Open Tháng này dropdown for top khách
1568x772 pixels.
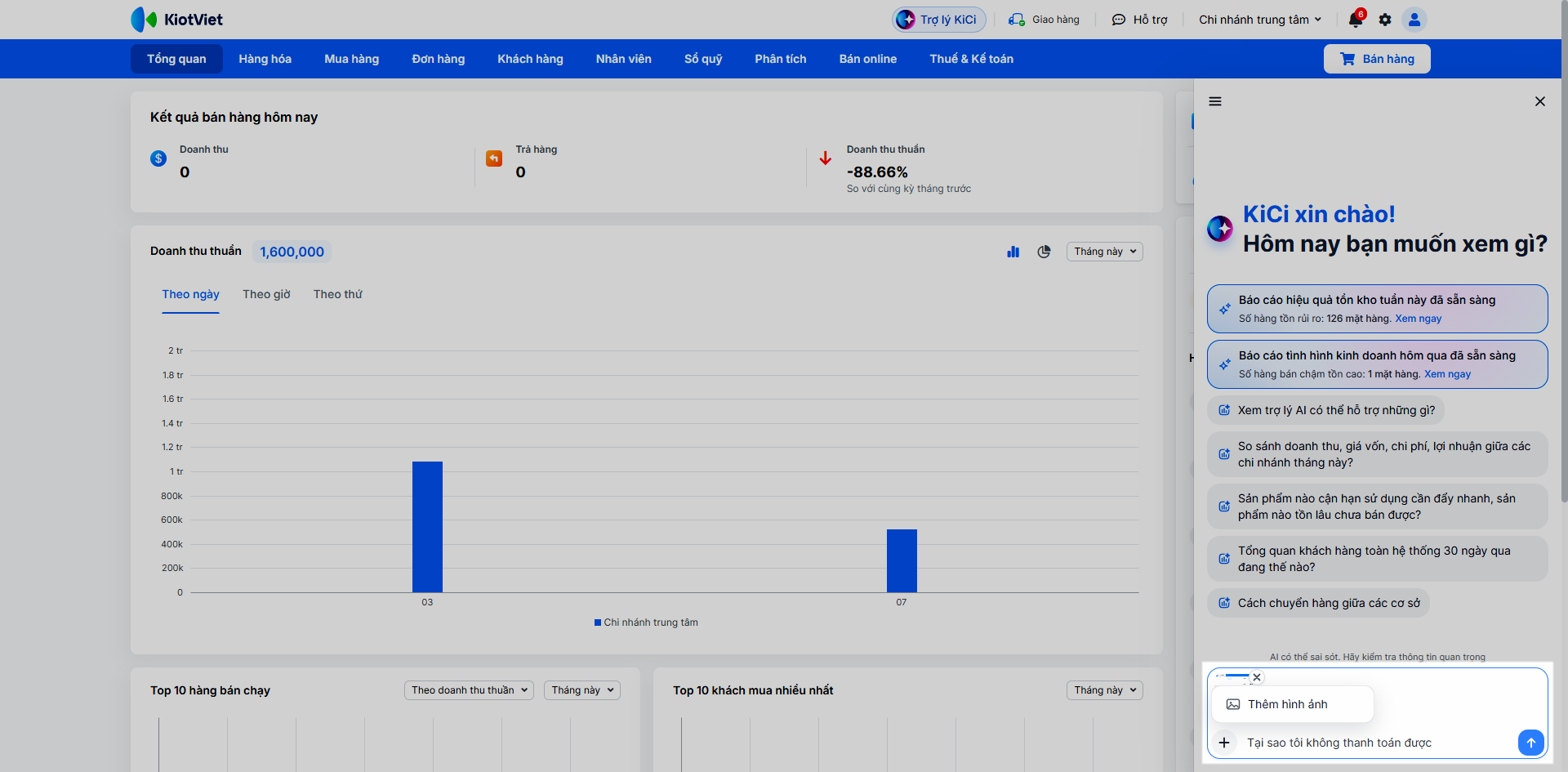(1104, 690)
